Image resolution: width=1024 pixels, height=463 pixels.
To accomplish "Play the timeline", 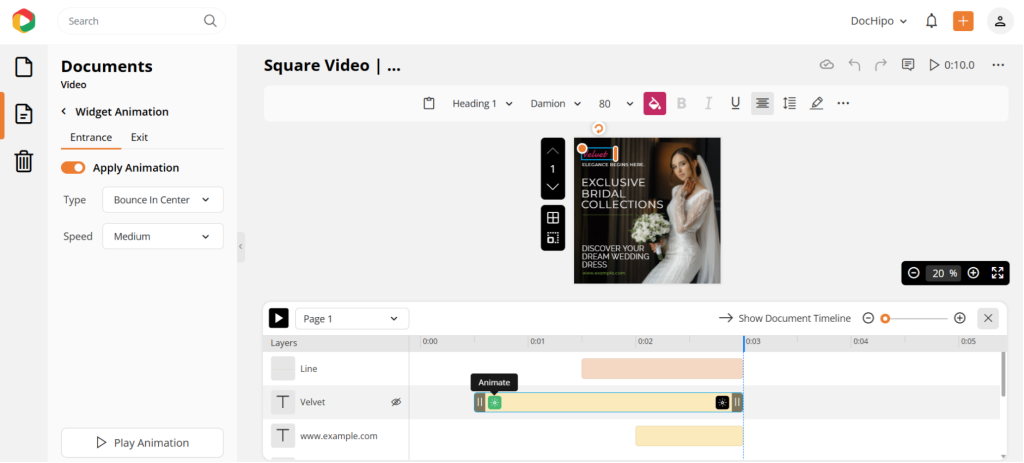I will [279, 319].
